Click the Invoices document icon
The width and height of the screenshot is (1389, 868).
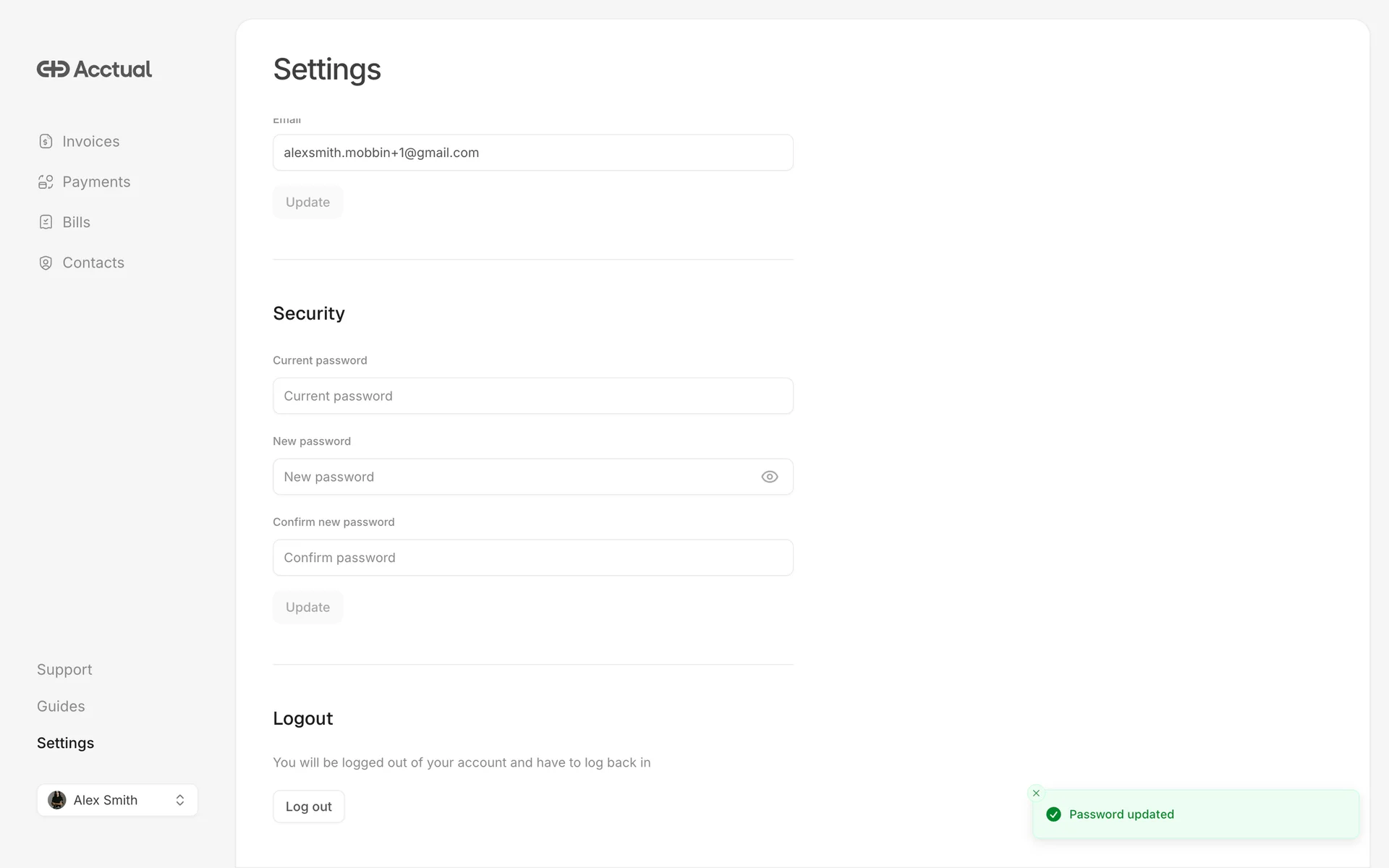click(x=46, y=141)
